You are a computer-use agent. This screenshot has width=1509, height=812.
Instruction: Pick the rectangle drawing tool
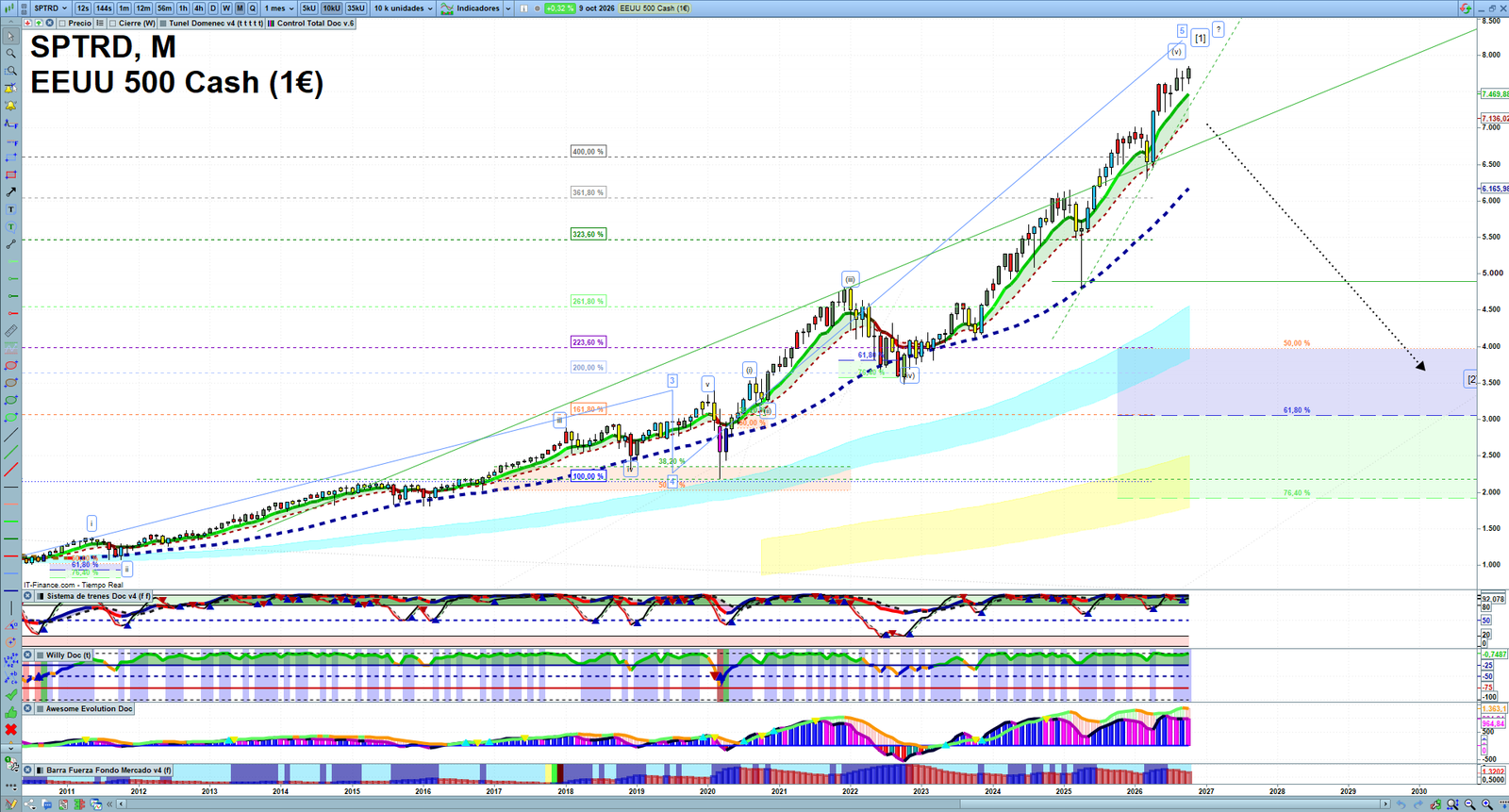point(11,174)
